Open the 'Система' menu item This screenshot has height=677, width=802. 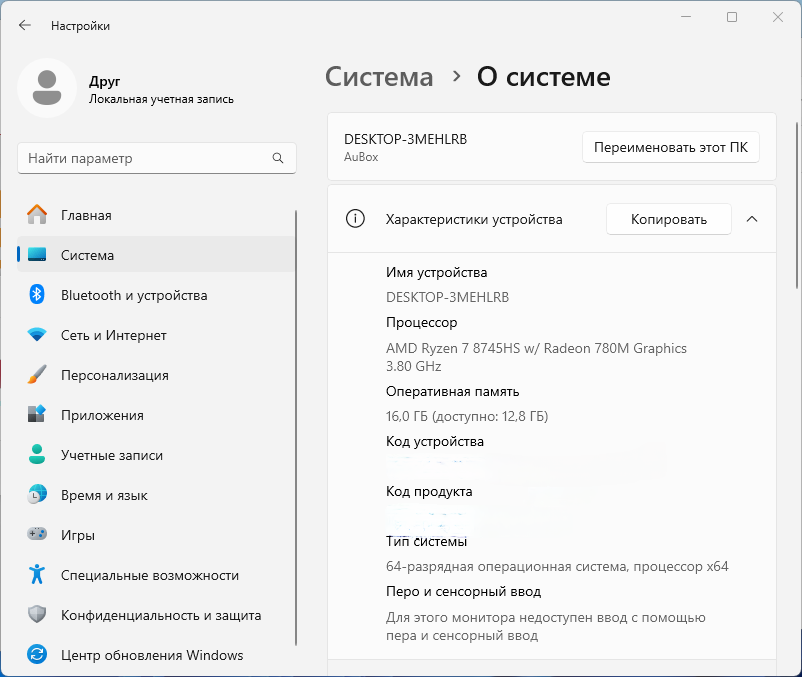coord(87,255)
